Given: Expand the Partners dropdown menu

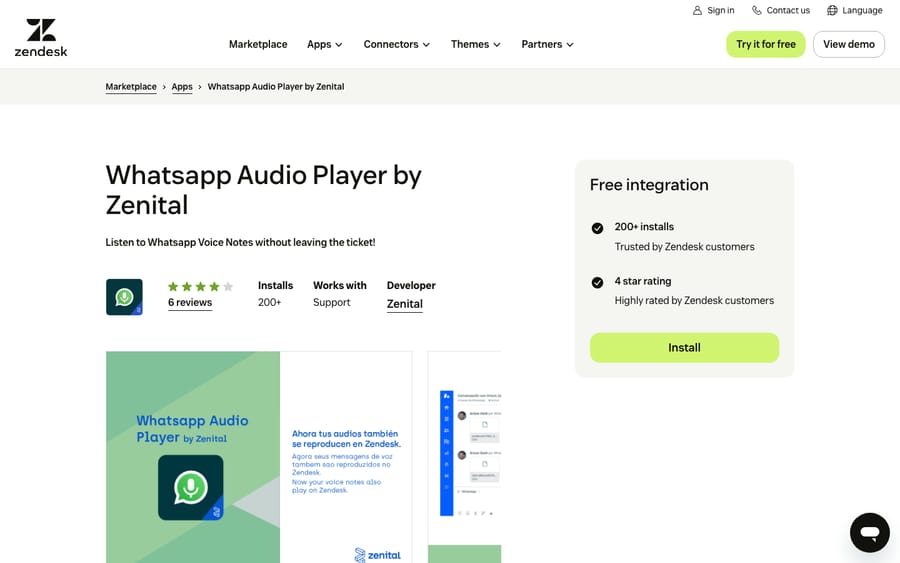Looking at the screenshot, I should [x=548, y=44].
